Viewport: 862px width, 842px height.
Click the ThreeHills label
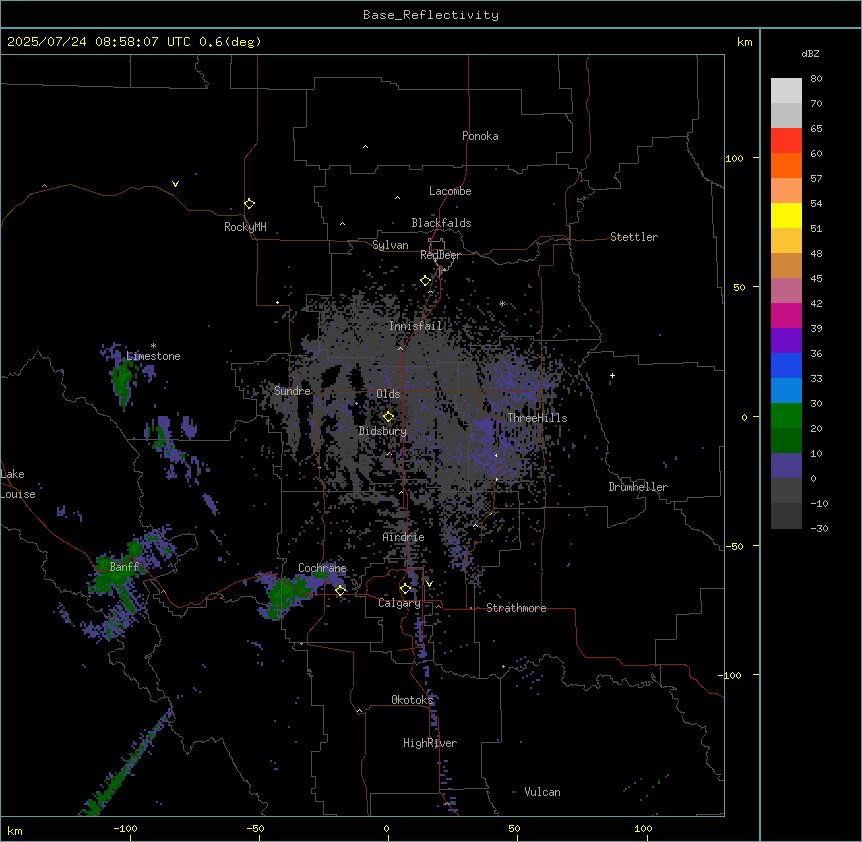click(x=537, y=418)
